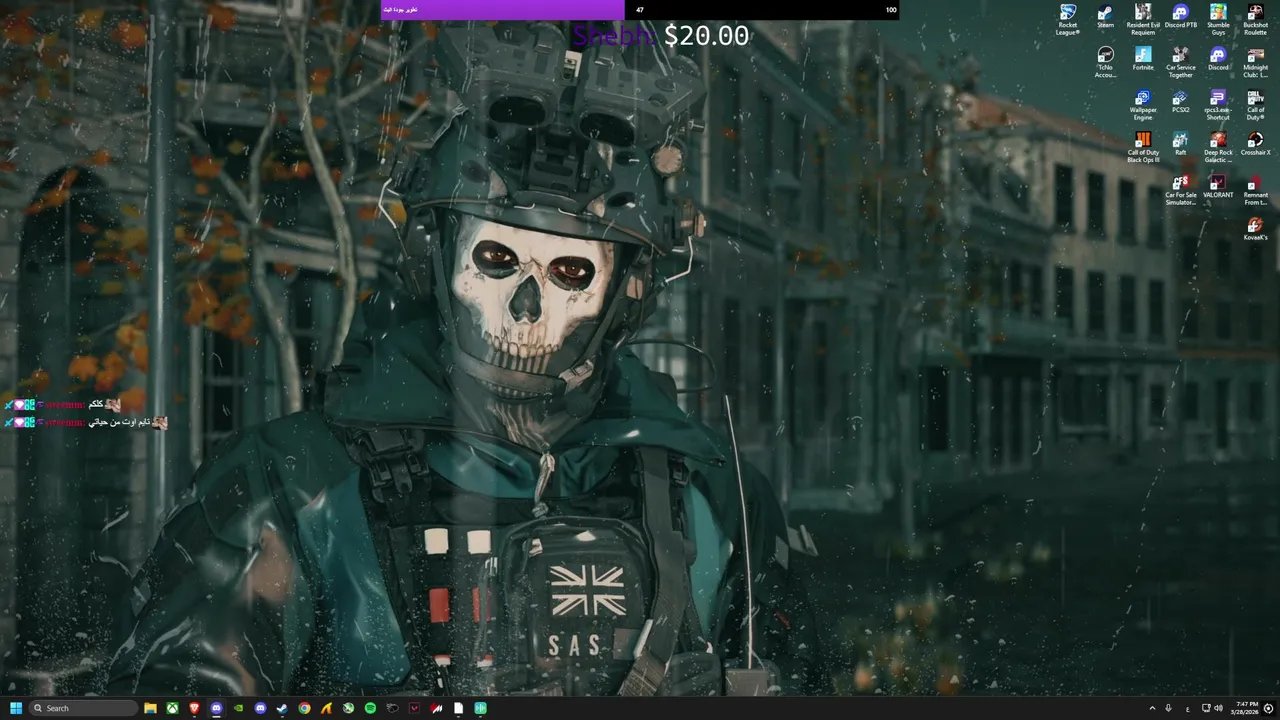Open network settings in system tray
Viewport: 1280px width, 720px height.
pos(1206,708)
